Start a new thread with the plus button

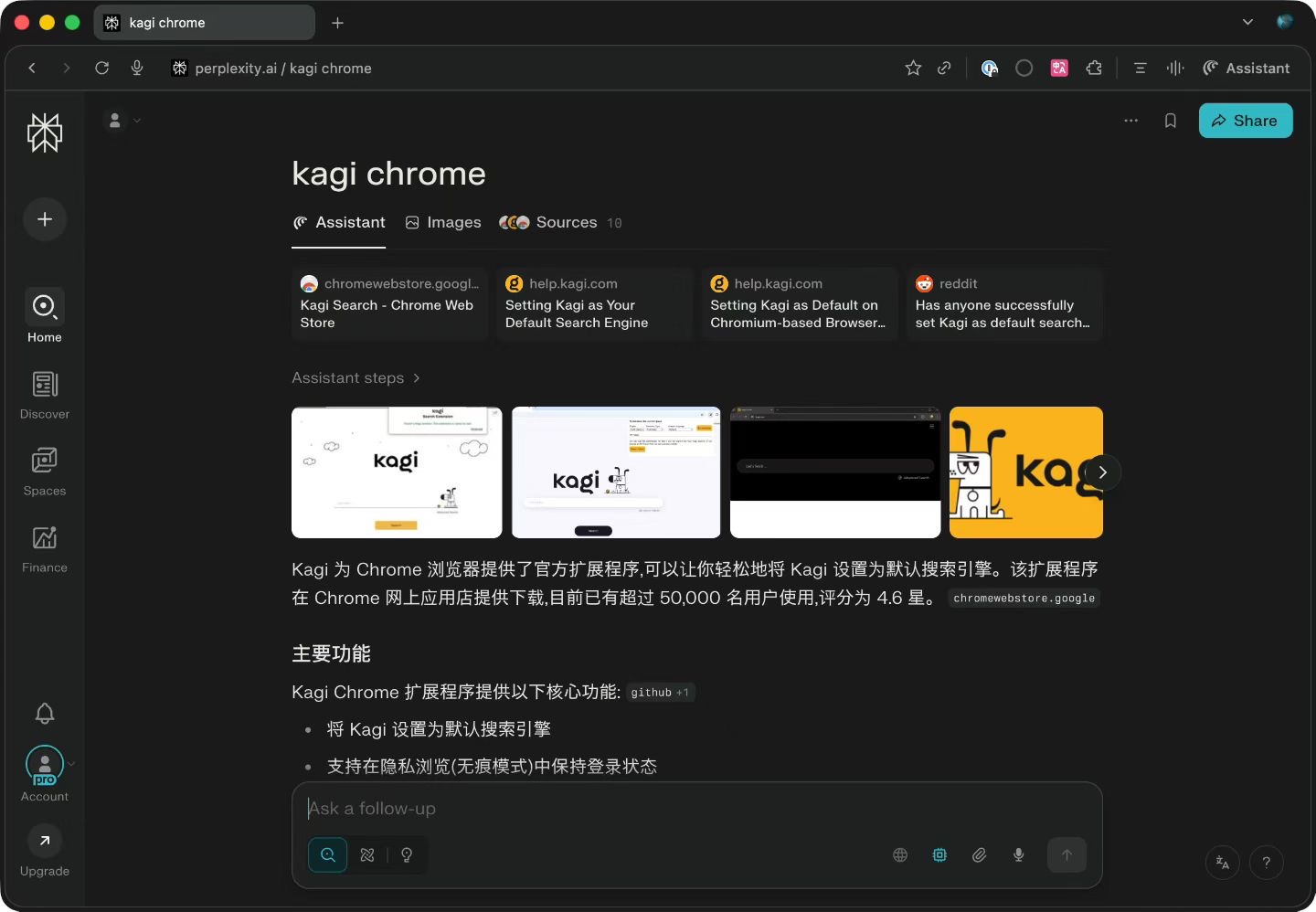[45, 219]
